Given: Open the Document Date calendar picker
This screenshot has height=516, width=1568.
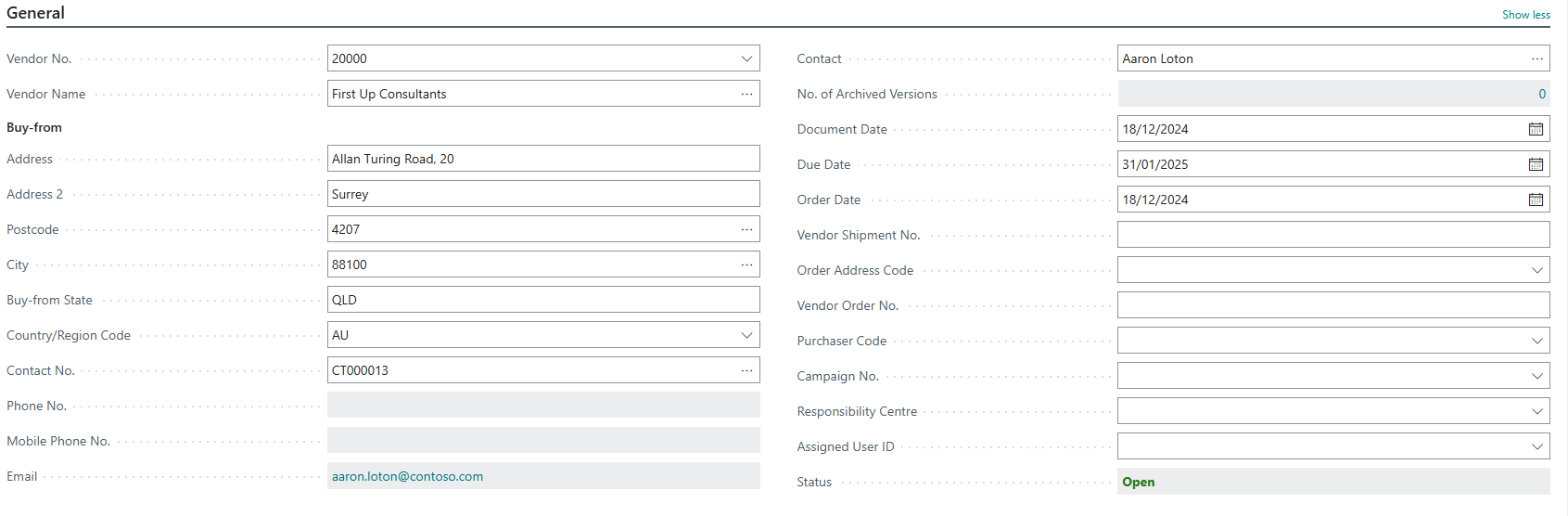Looking at the screenshot, I should point(1536,129).
